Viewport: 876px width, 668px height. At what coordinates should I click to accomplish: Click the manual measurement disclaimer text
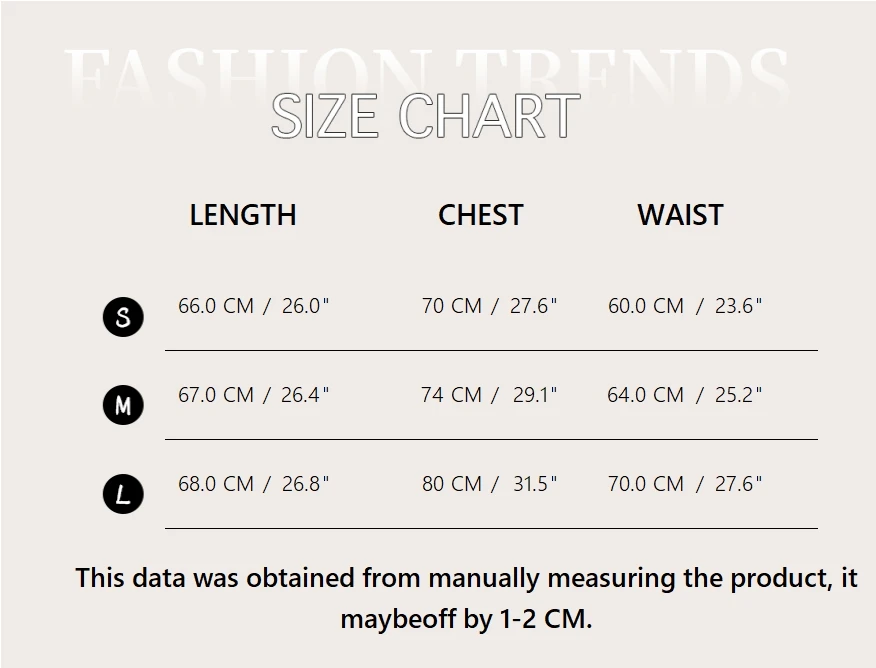(466, 578)
